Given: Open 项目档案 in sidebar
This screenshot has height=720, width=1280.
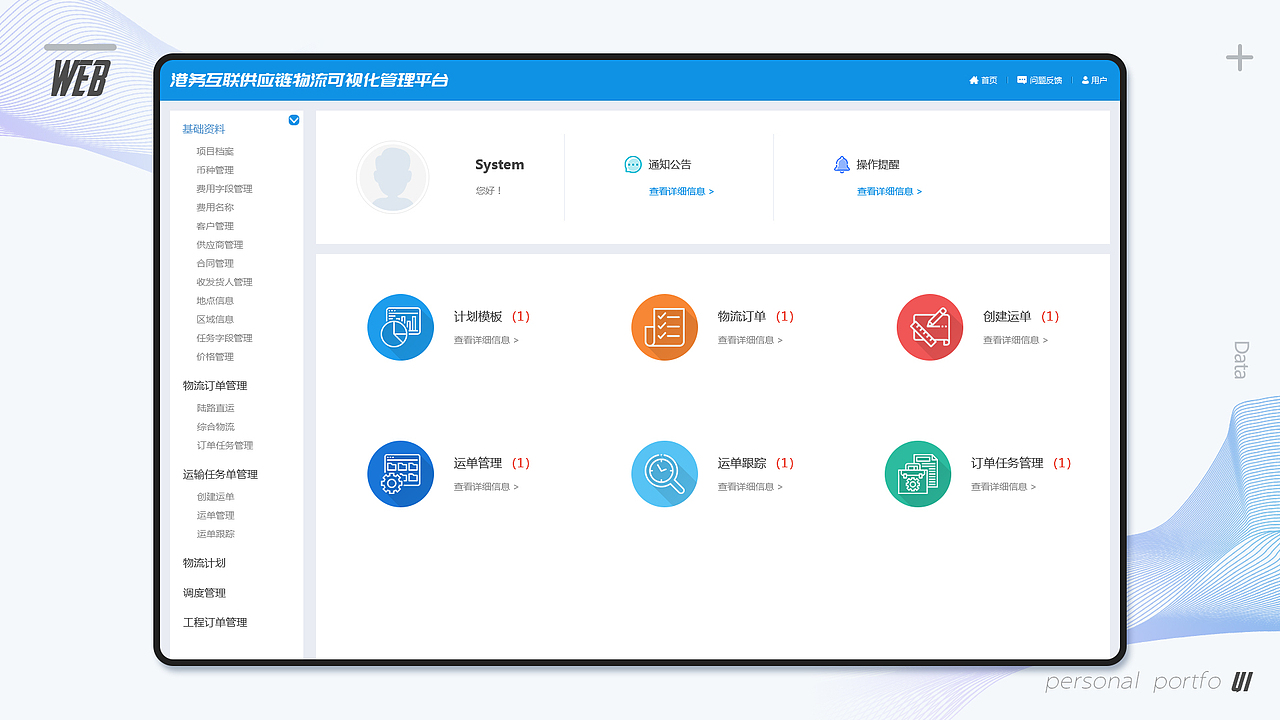Looking at the screenshot, I should [x=215, y=152].
